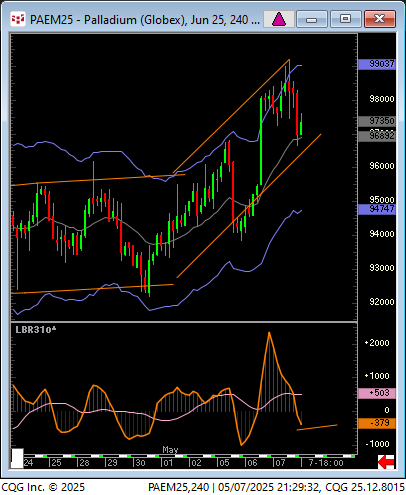This screenshot has width=406, height=495.
Task: Click the 97350 last price tag
Action: click(x=377, y=121)
